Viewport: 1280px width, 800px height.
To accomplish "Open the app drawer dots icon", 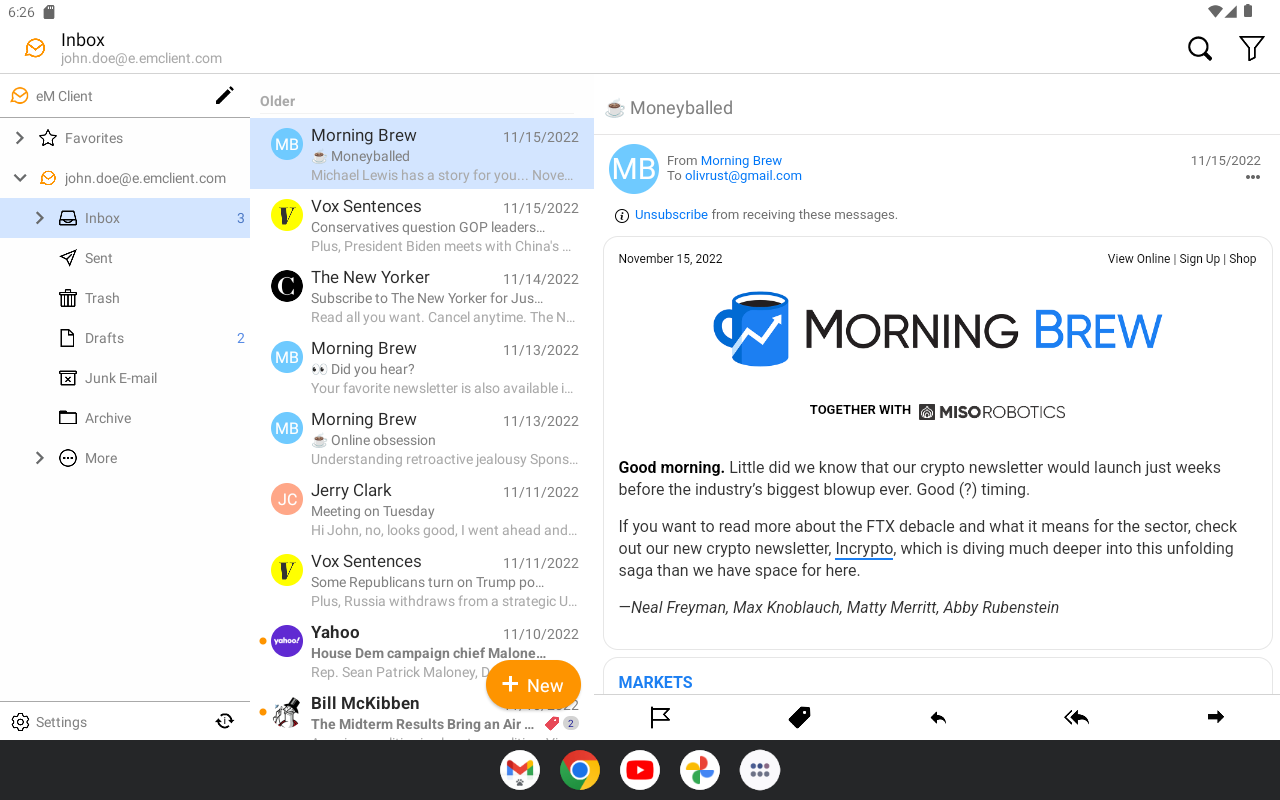I will click(x=760, y=770).
